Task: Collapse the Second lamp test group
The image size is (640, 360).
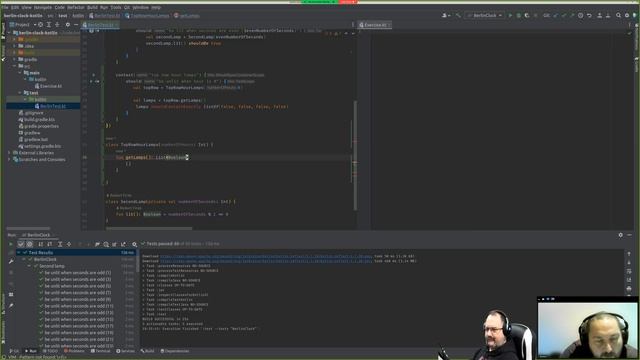Action: pyautogui.click(x=29, y=266)
